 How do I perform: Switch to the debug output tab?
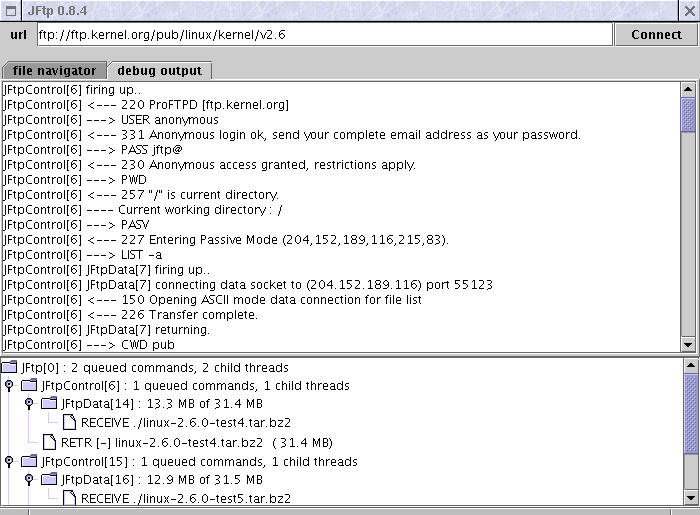[x=159, y=71]
